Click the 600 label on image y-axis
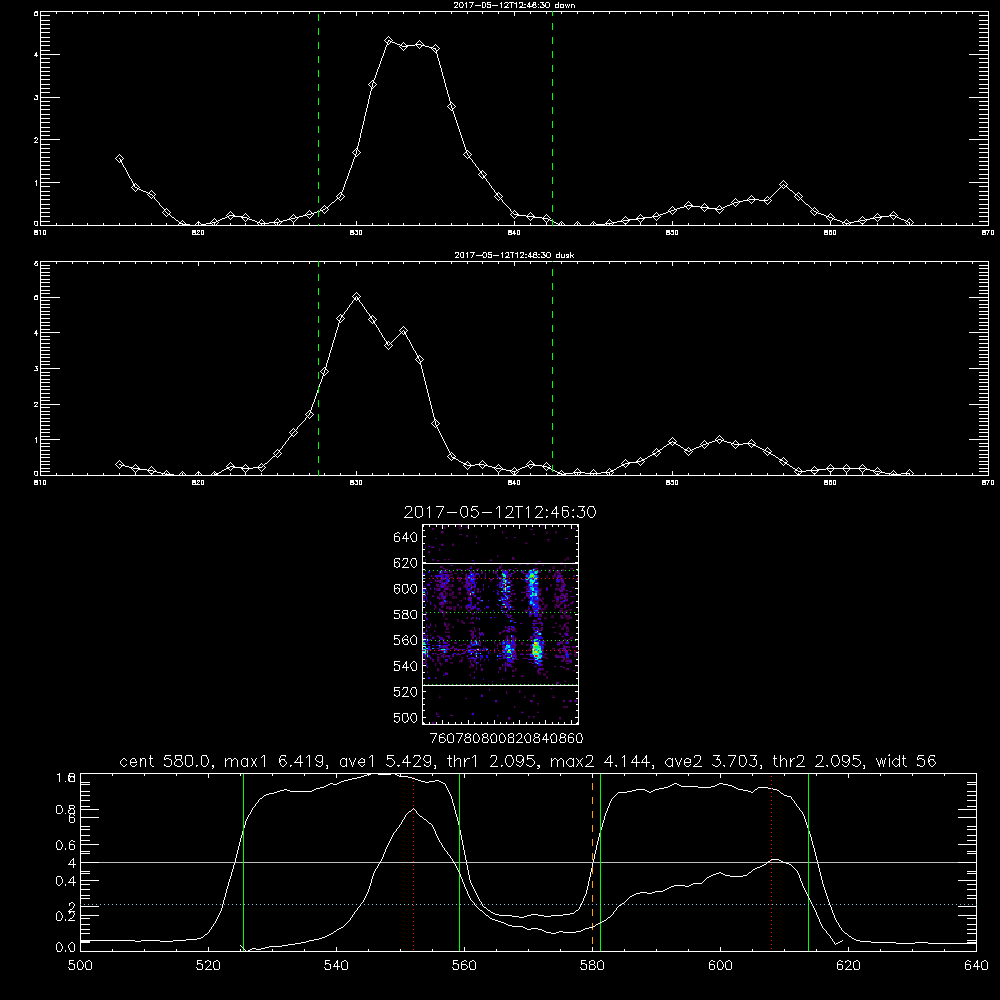 [x=405, y=589]
